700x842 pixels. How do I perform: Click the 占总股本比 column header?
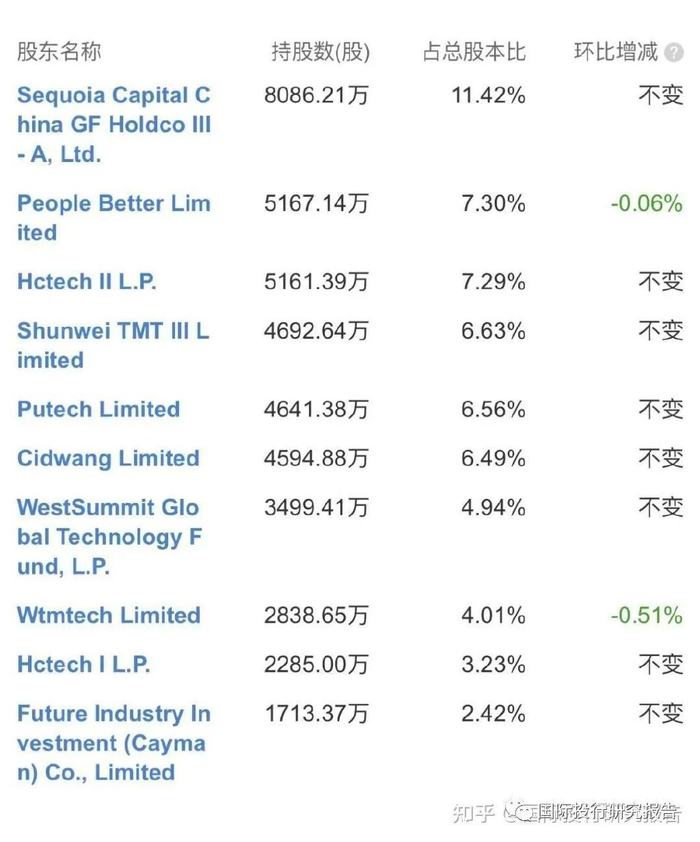[474, 52]
